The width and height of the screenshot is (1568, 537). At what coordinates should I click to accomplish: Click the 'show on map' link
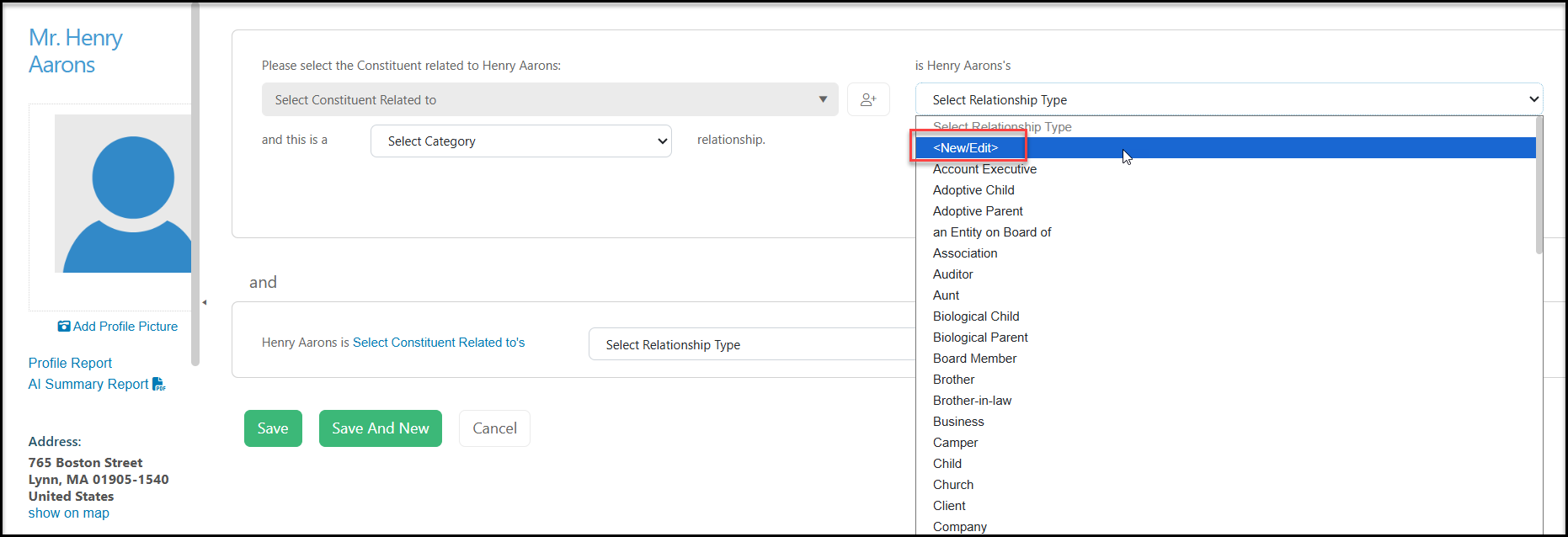click(69, 513)
